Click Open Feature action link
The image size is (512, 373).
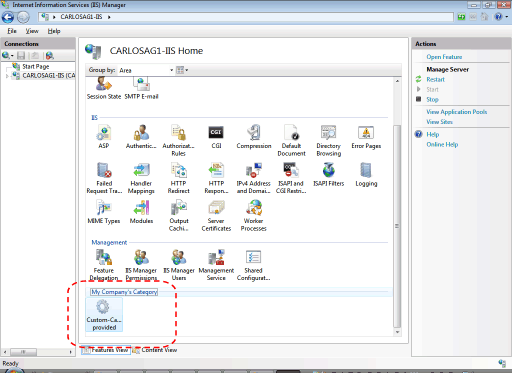444,57
